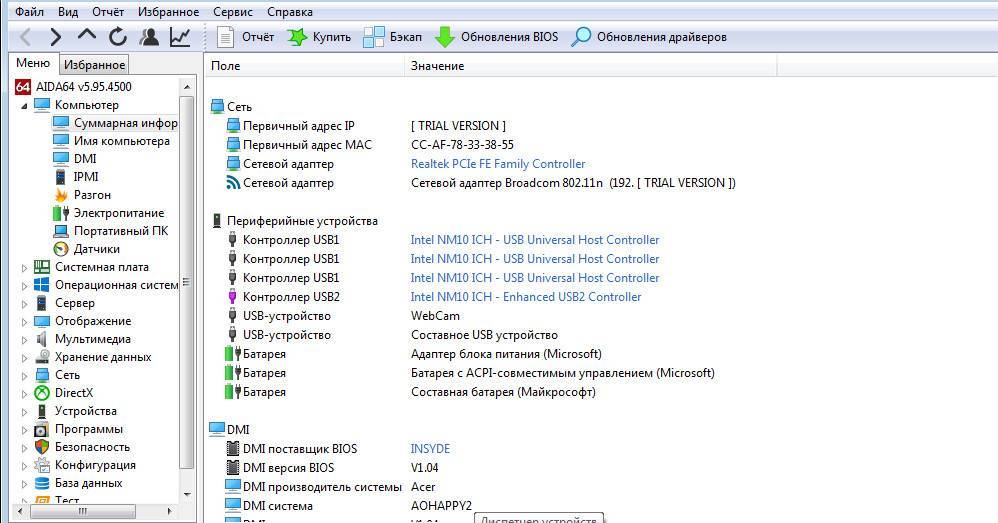Click the Конфигурация tools icon
Viewport: 998px width, 523px height.
(42, 464)
